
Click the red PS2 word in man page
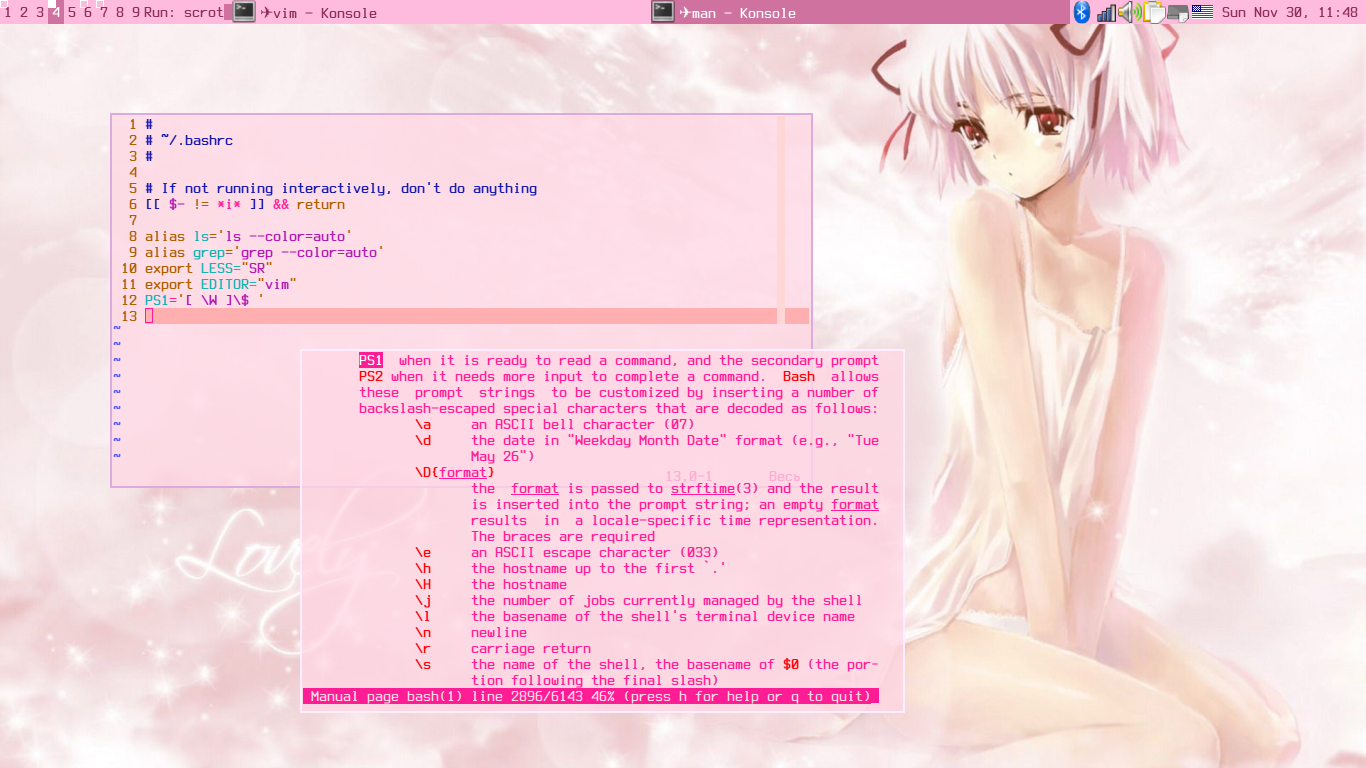pyautogui.click(x=371, y=377)
